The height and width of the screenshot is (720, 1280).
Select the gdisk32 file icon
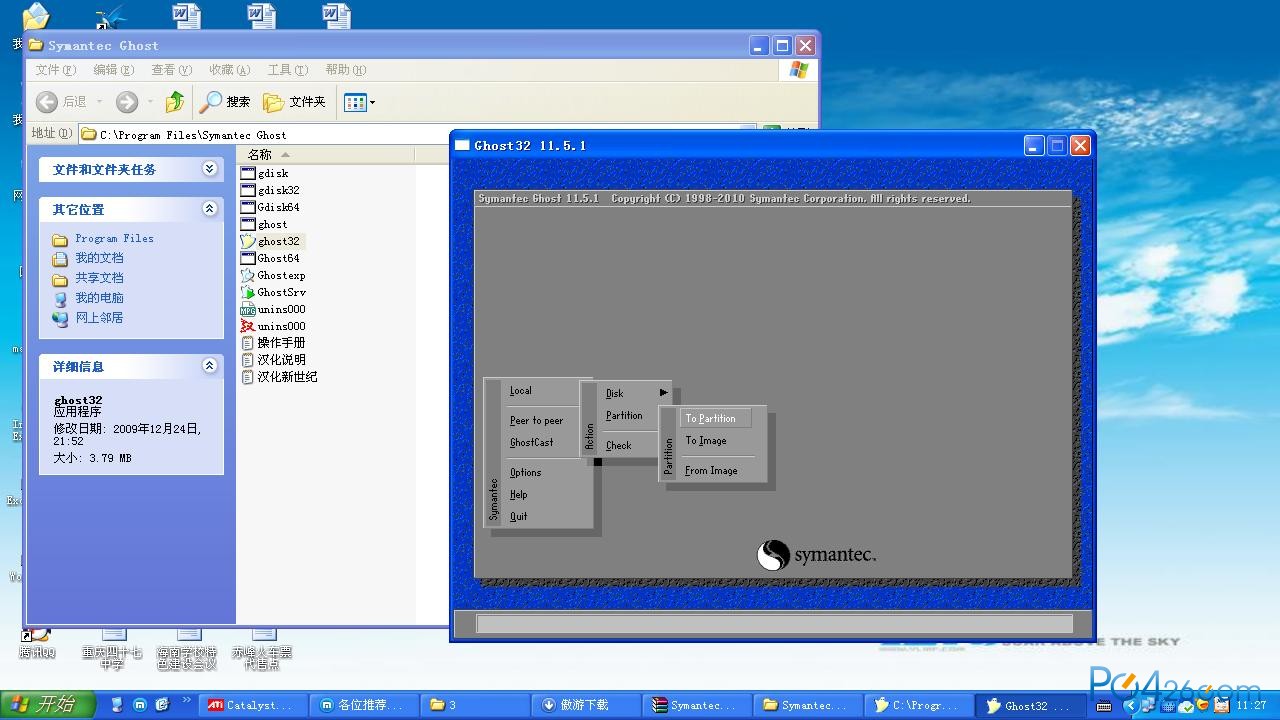tap(248, 190)
